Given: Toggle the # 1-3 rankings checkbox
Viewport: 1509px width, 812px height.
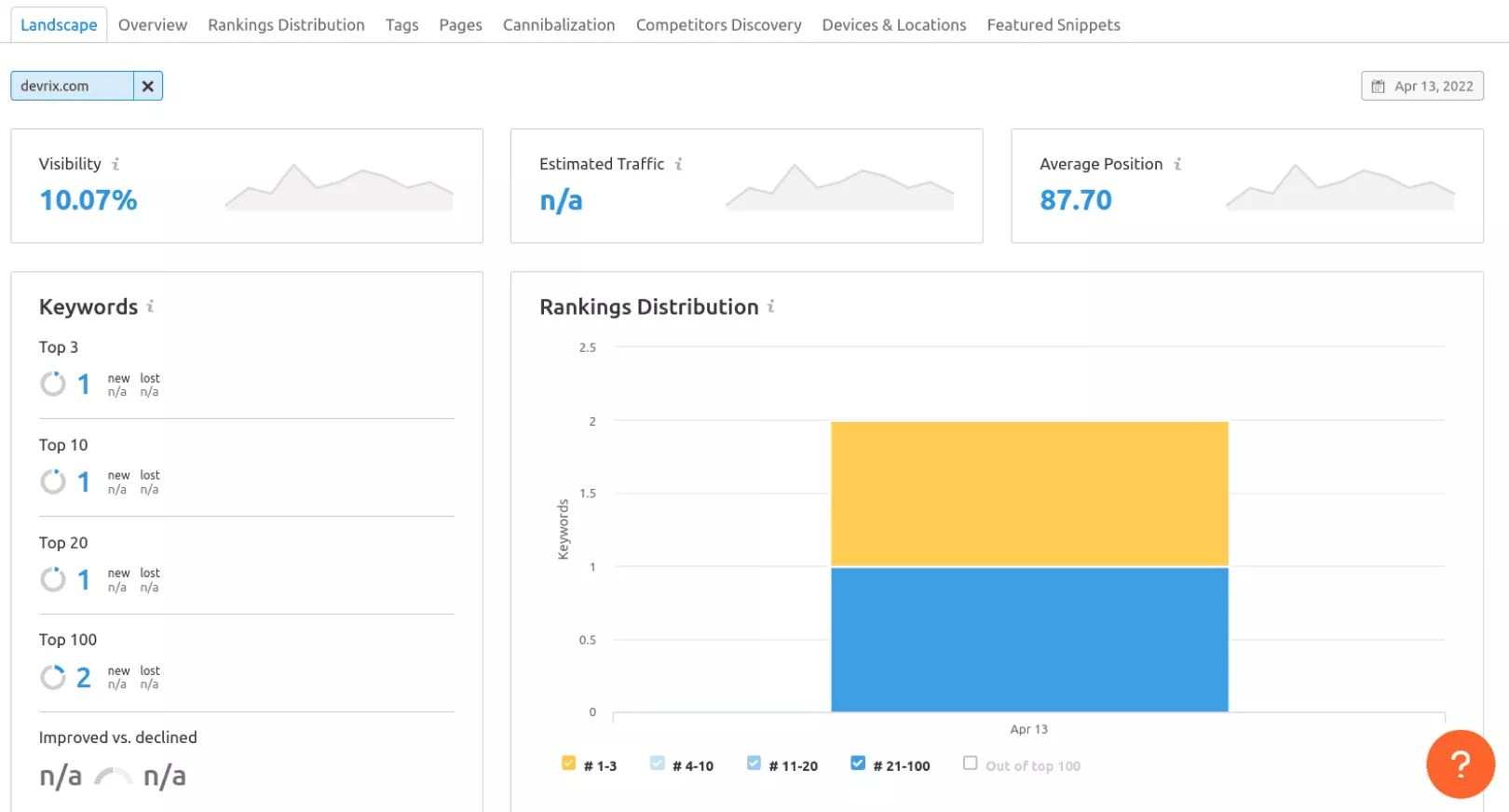Looking at the screenshot, I should point(568,764).
